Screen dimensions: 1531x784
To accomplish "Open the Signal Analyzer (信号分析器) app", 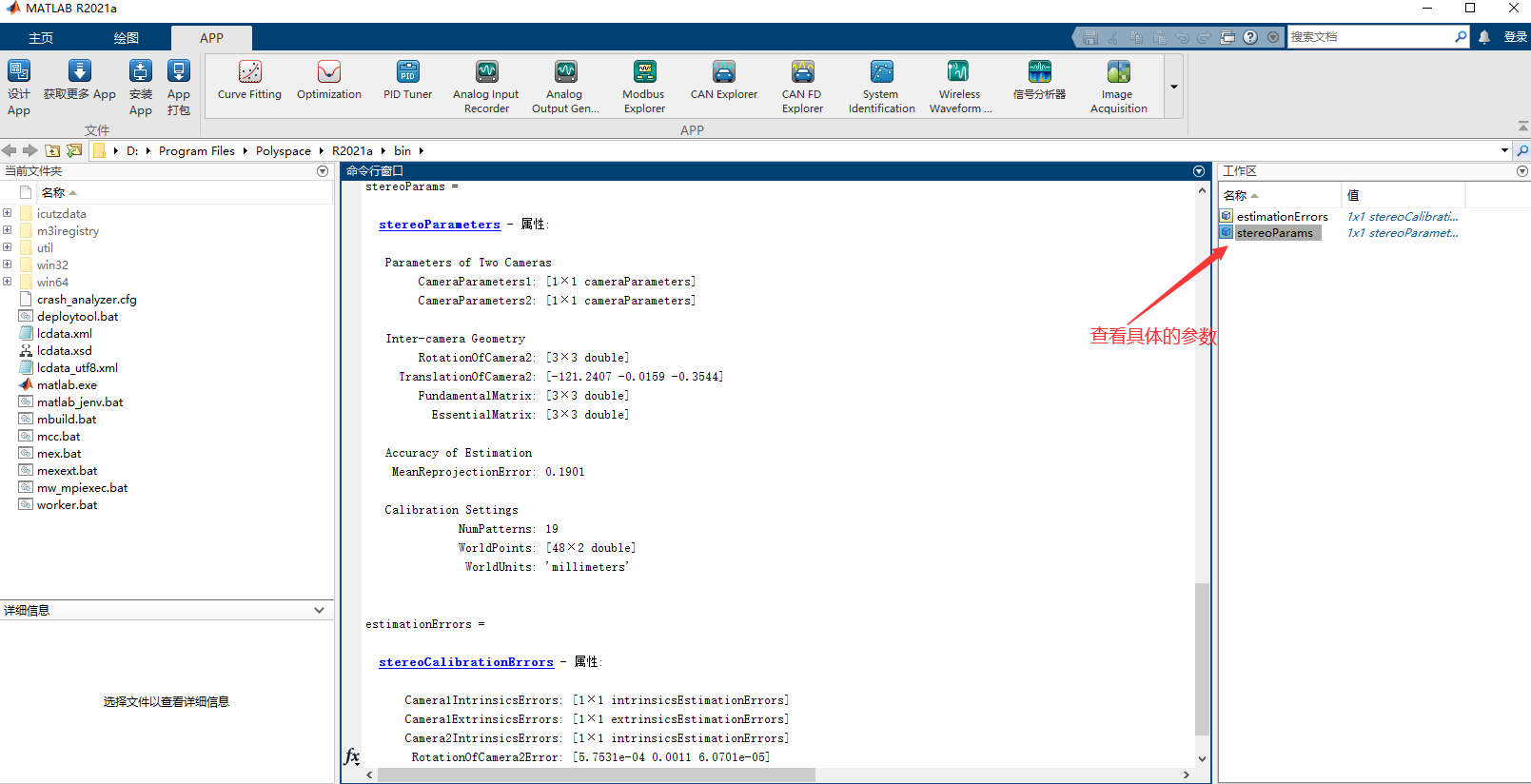I will tap(1039, 81).
